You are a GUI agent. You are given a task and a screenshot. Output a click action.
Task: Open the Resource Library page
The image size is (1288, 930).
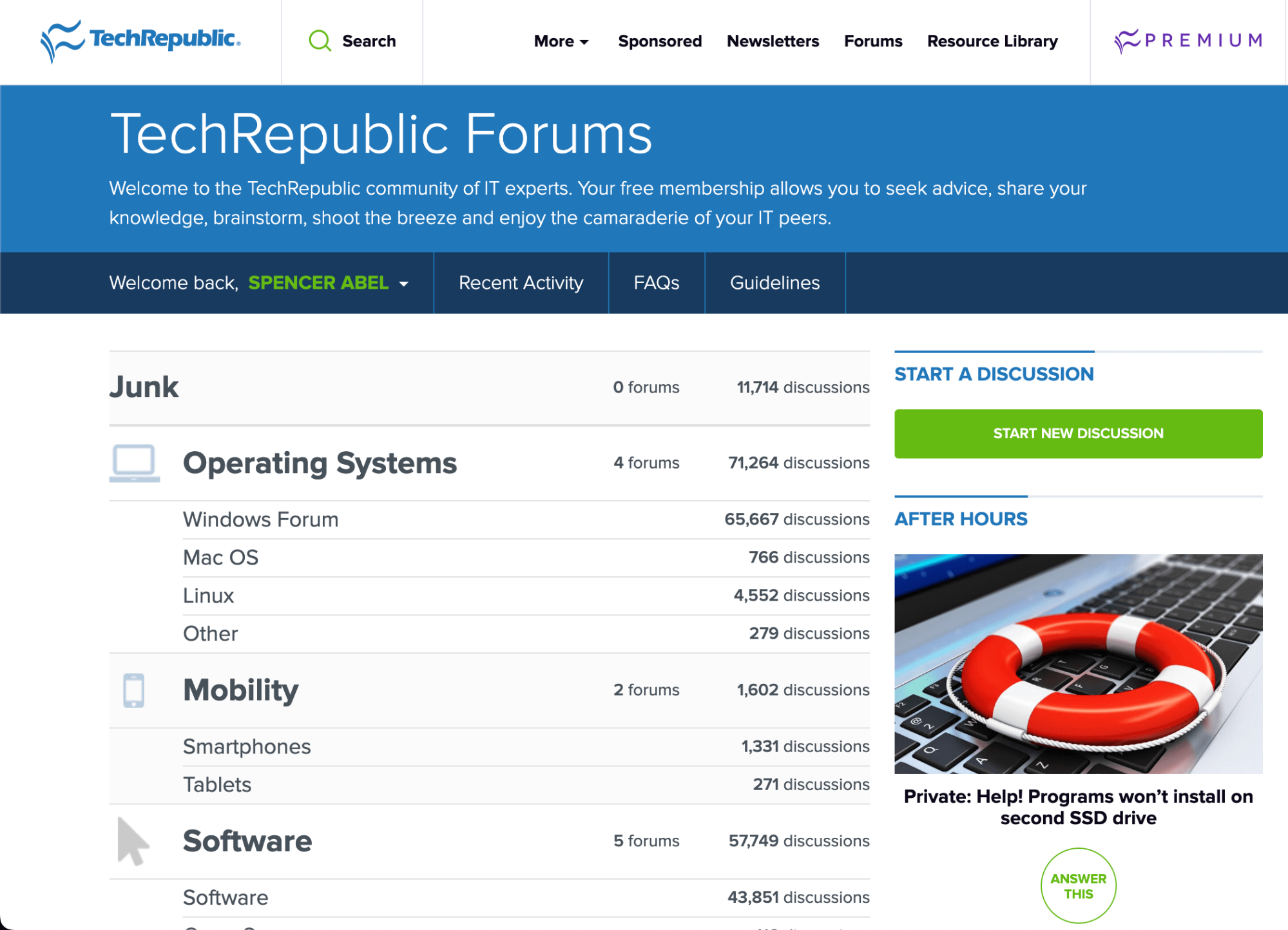coord(992,41)
